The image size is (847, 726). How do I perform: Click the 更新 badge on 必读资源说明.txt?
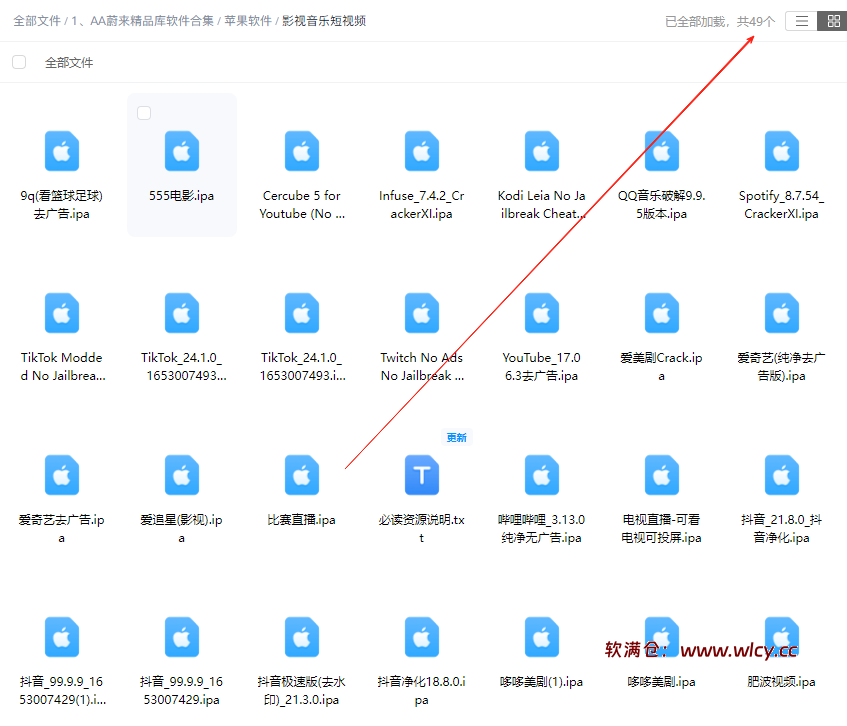(x=456, y=438)
